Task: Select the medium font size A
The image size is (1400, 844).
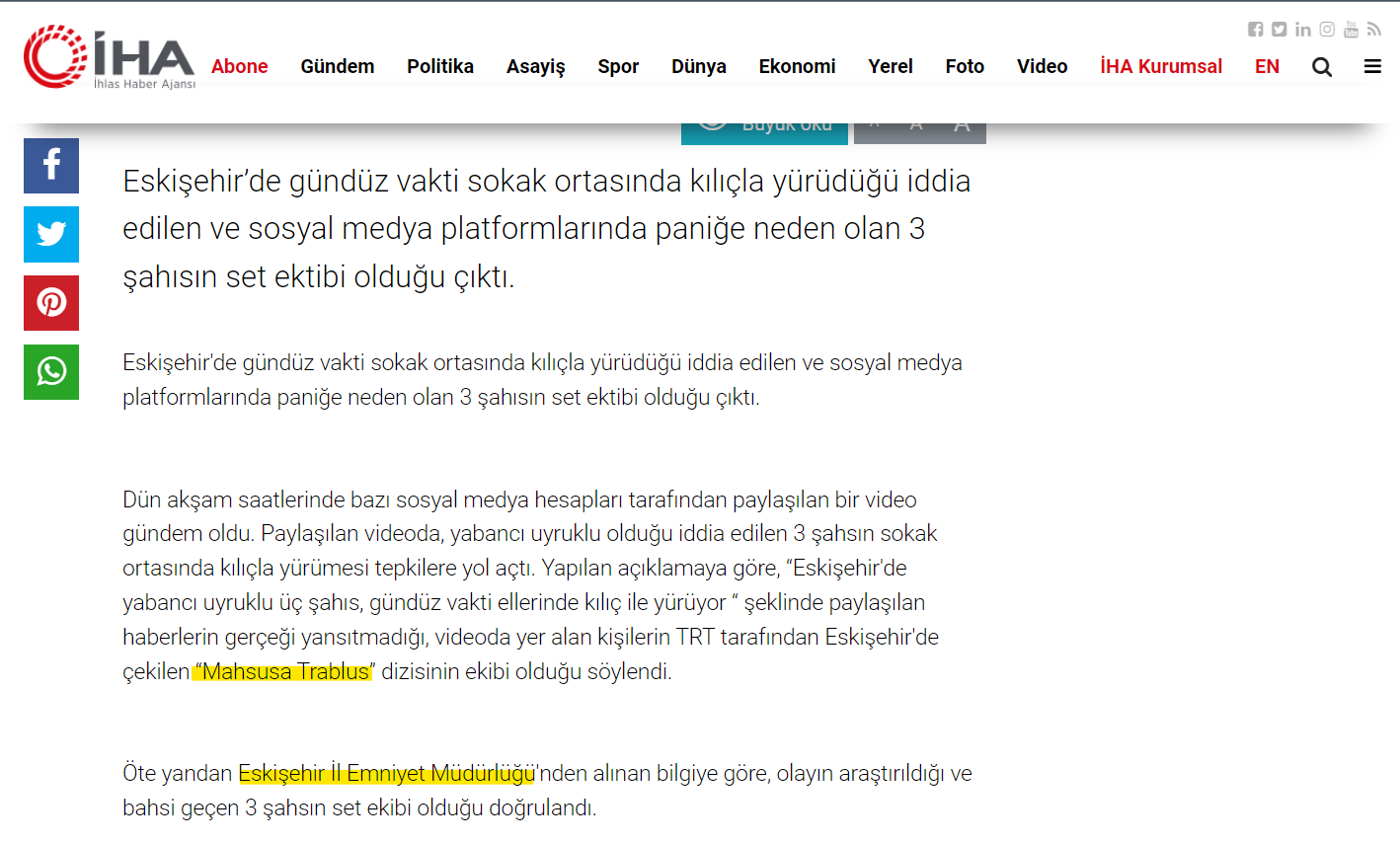Action: point(916,131)
